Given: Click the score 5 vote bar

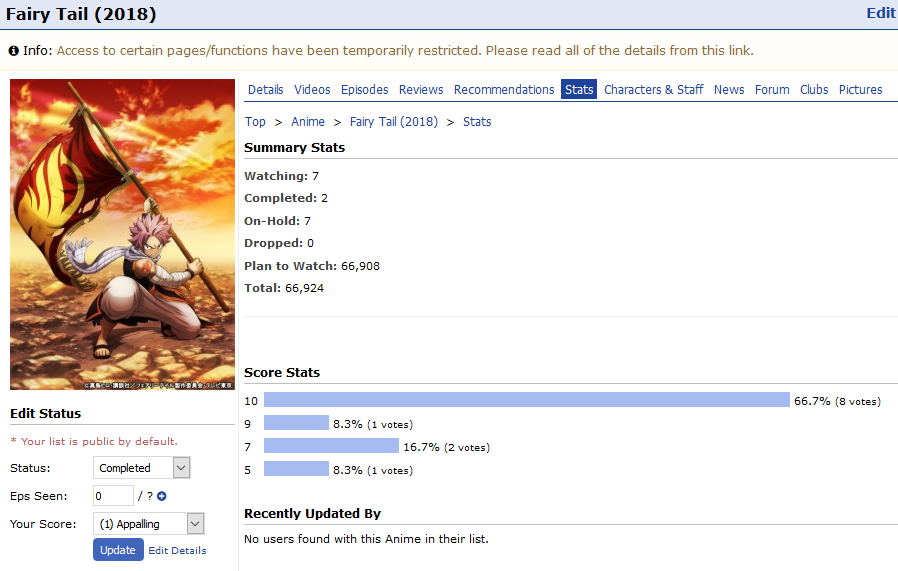Looking at the screenshot, I should (x=296, y=468).
